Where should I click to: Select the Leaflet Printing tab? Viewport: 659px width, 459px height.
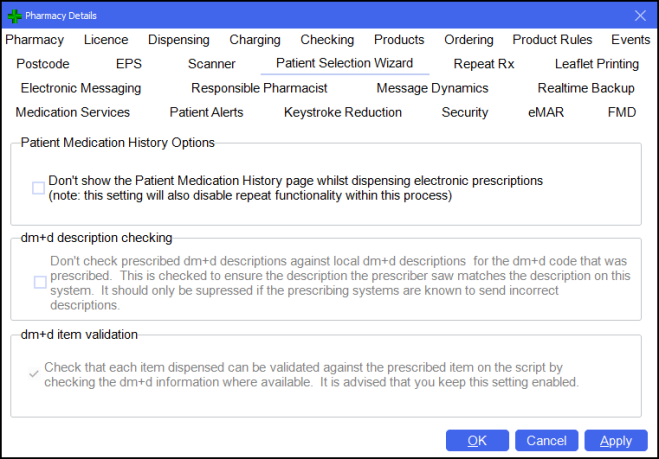(x=596, y=64)
